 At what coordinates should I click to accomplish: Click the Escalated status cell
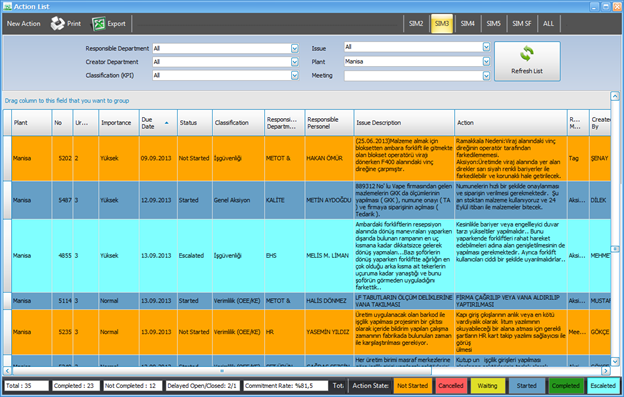[195, 255]
